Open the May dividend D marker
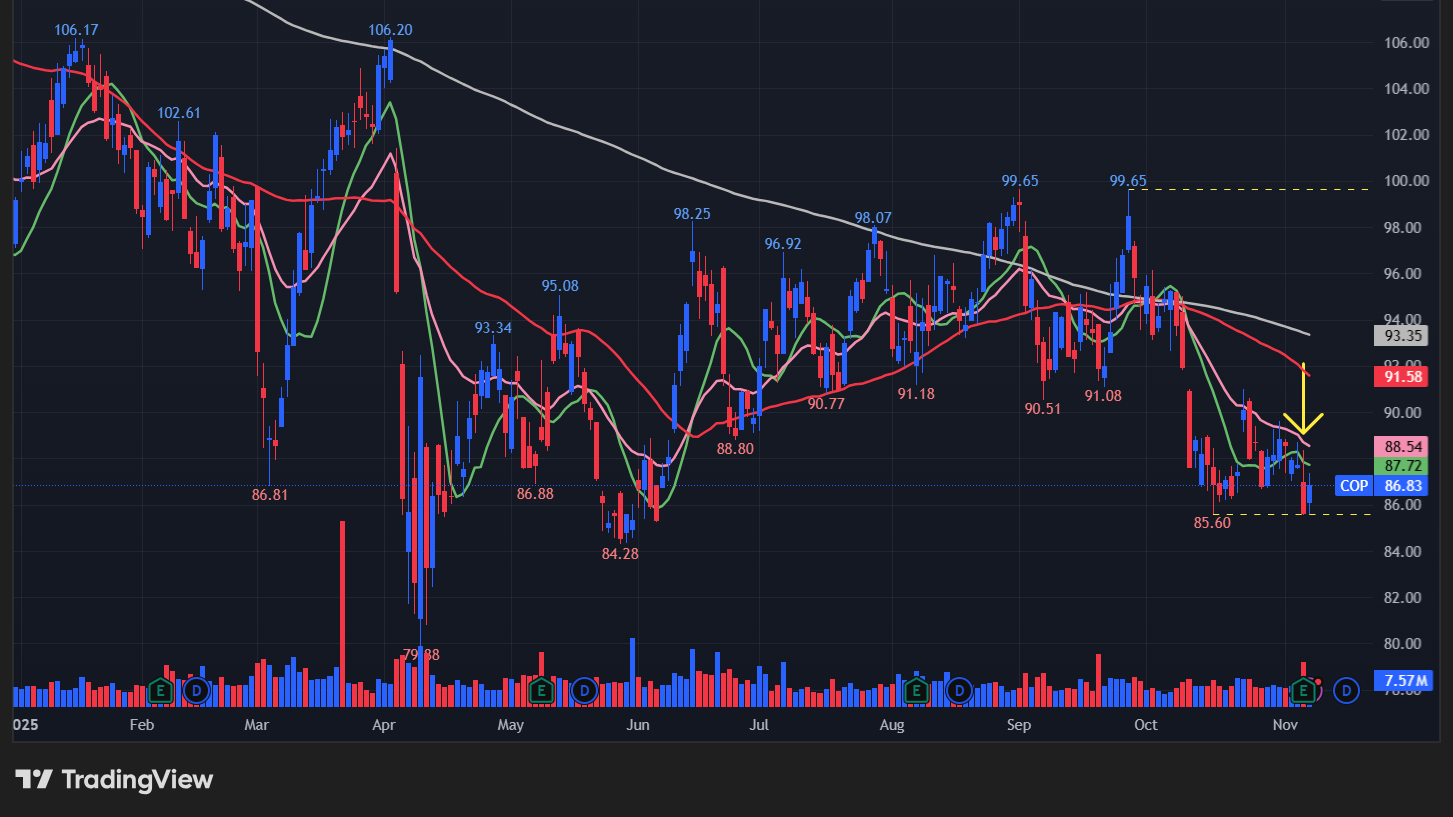The image size is (1453, 817). coord(584,689)
